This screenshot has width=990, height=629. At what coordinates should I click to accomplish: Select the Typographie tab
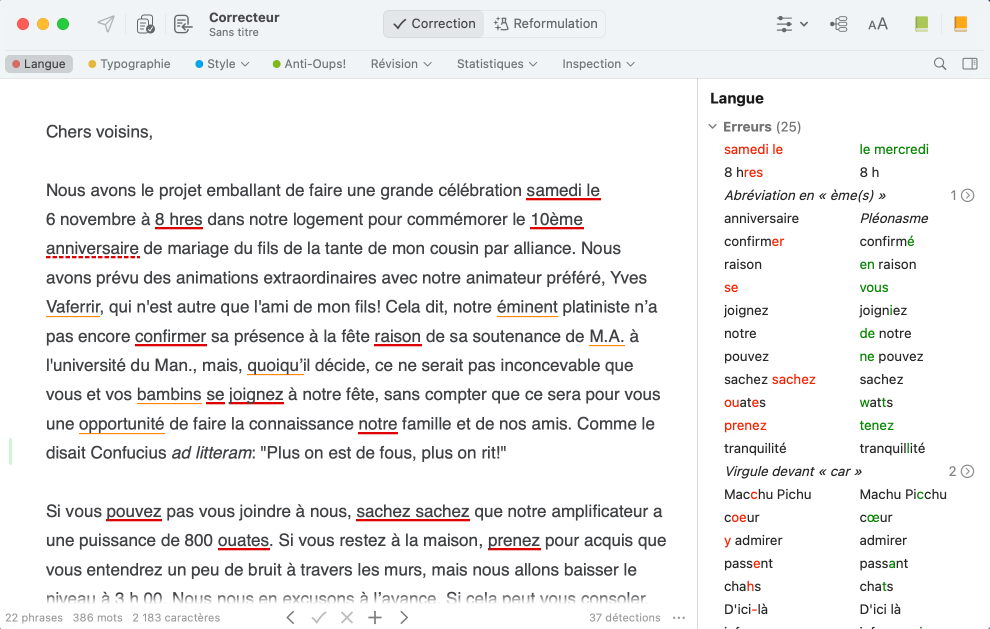click(x=129, y=64)
